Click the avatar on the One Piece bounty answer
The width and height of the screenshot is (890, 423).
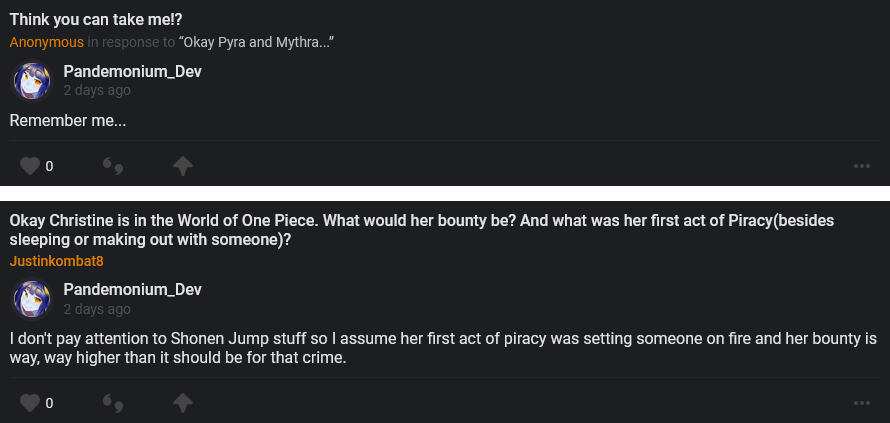(x=31, y=299)
